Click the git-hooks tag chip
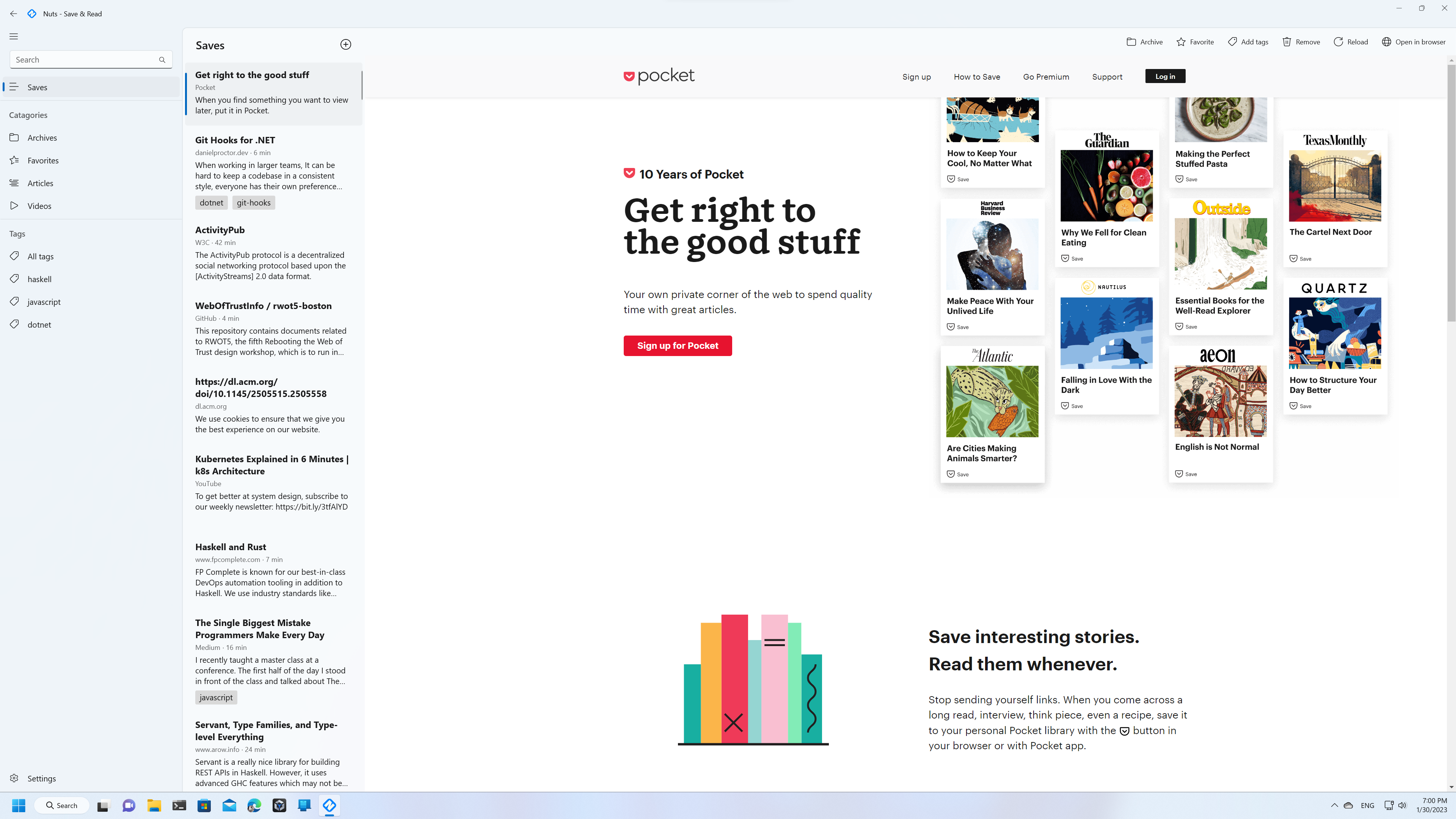Viewport: 1456px width, 819px height. [x=253, y=203]
